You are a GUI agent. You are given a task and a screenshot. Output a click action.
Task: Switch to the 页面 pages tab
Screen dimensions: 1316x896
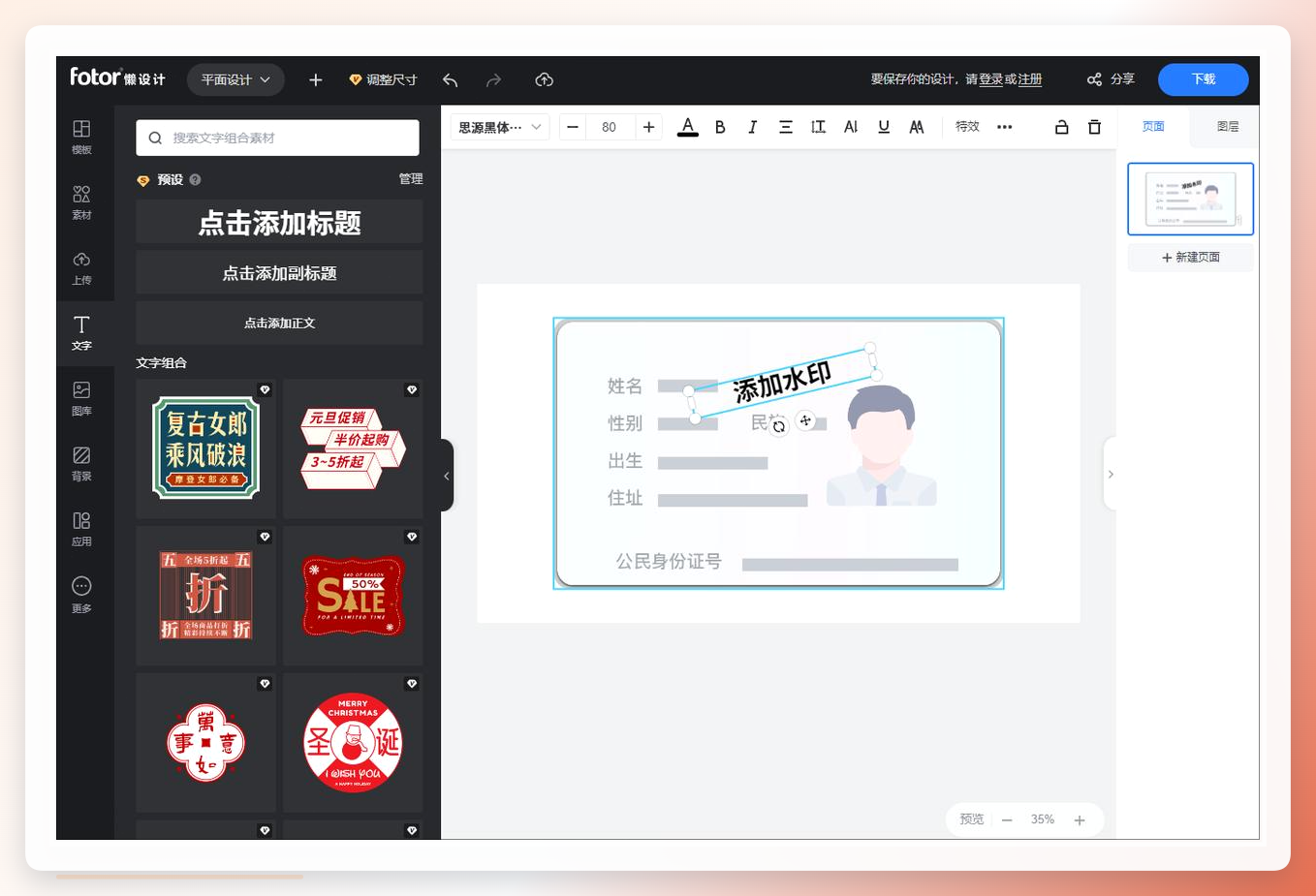click(1153, 126)
